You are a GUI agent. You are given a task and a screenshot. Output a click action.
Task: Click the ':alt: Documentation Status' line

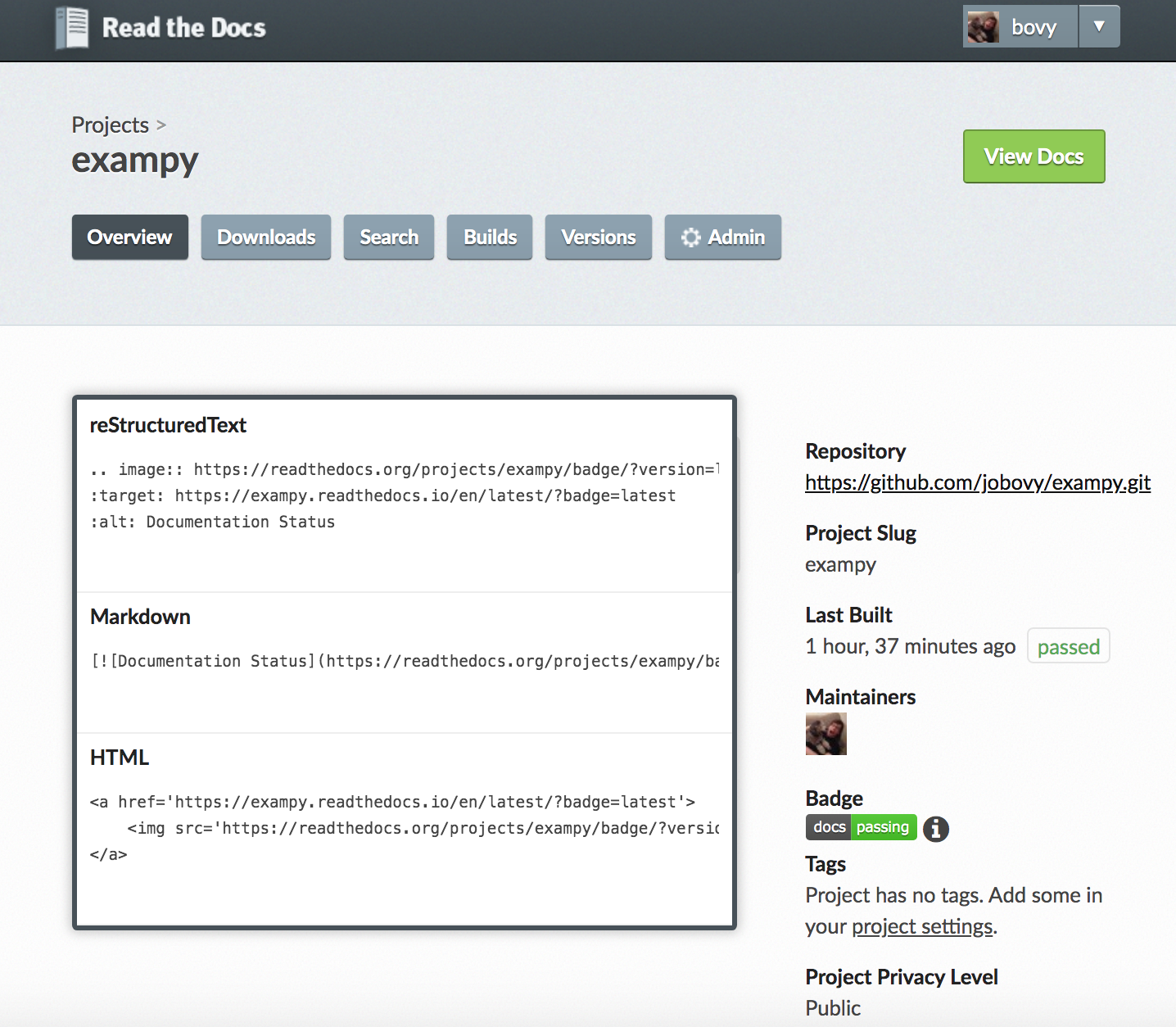212,522
